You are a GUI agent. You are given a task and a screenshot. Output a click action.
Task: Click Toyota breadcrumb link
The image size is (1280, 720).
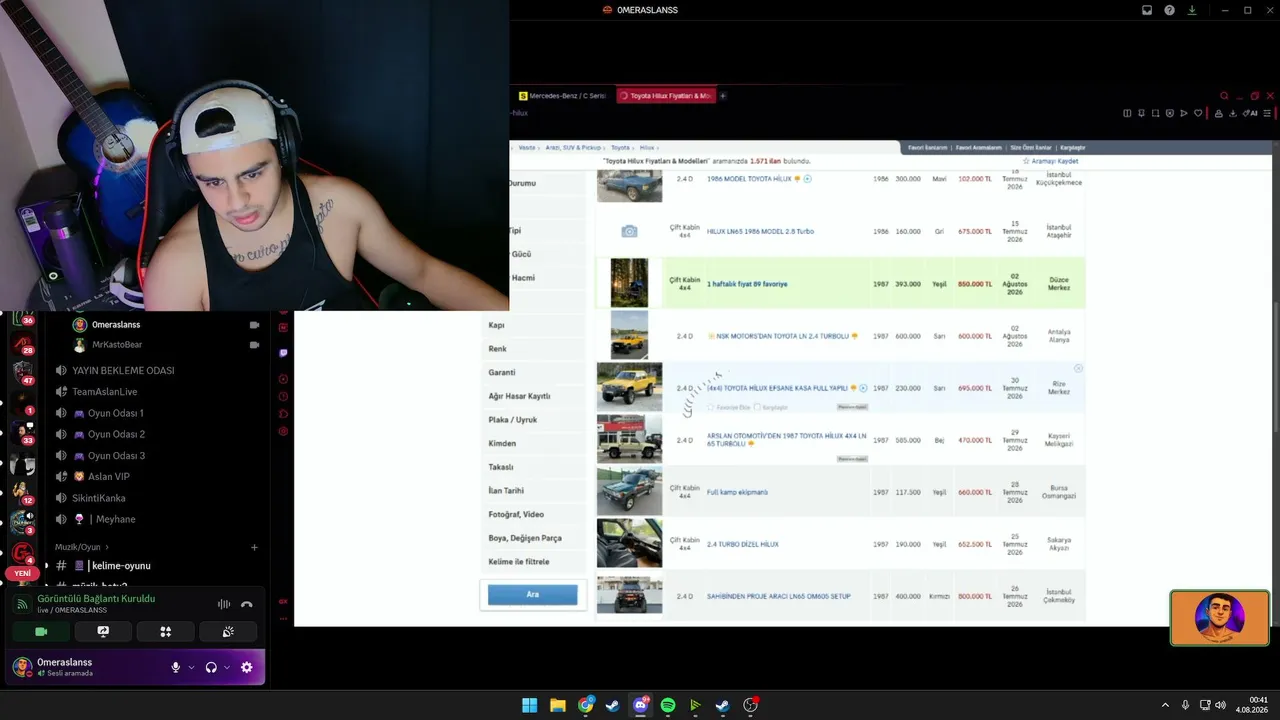click(621, 148)
